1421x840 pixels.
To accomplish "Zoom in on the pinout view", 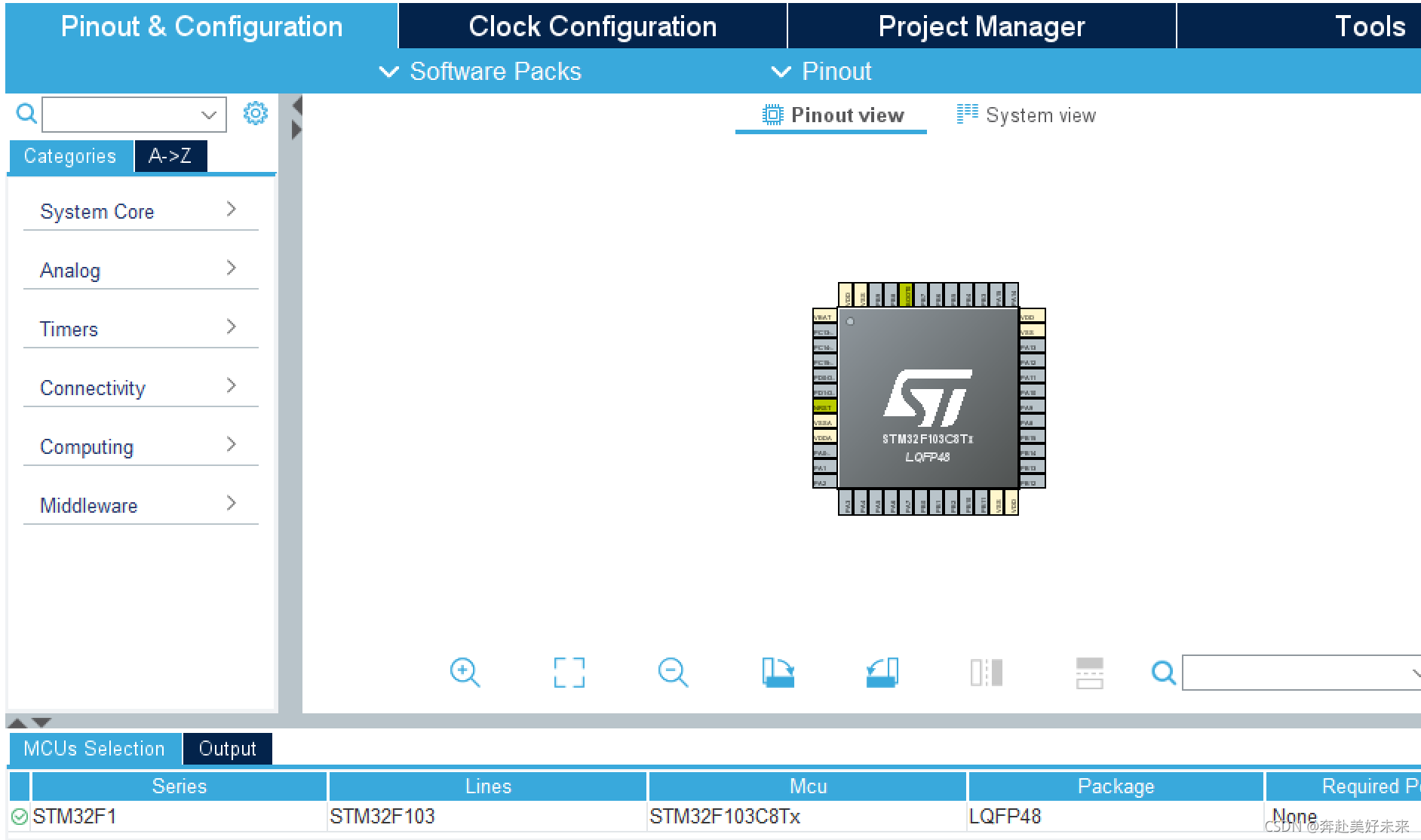I will (x=465, y=672).
